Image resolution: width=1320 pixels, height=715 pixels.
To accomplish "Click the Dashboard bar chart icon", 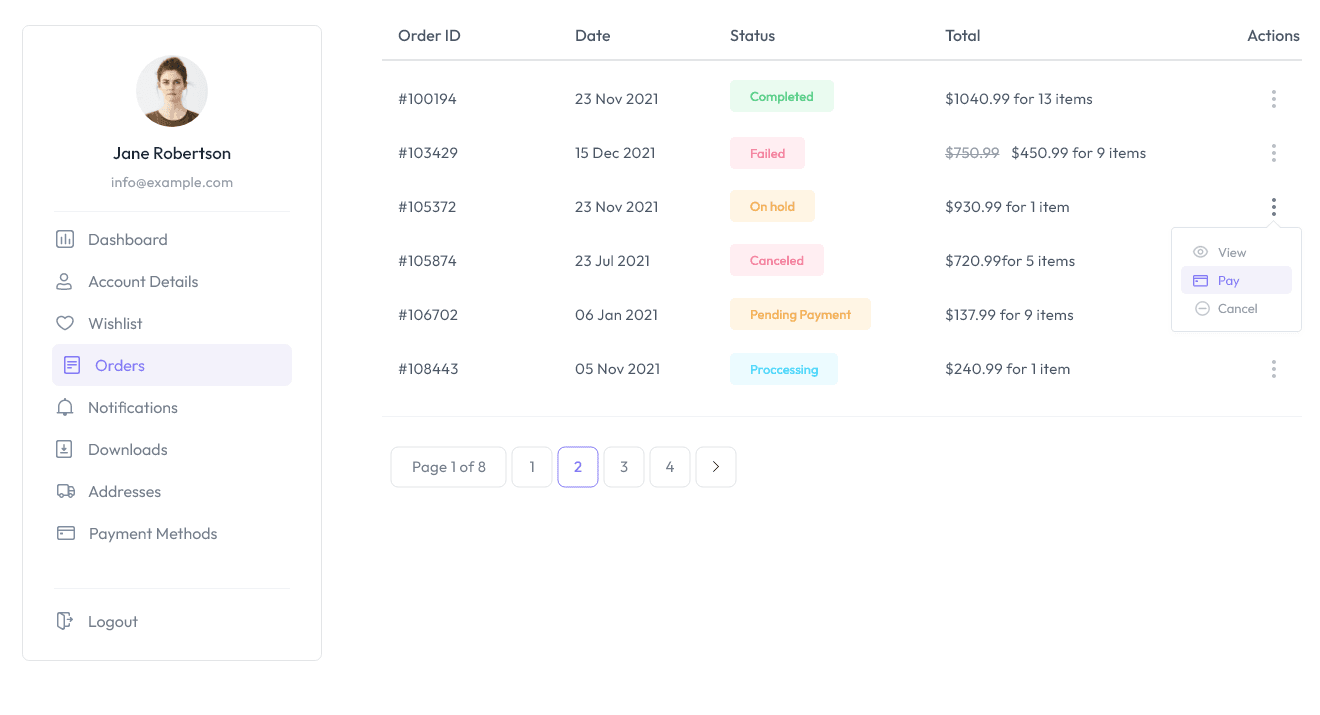I will tap(65, 239).
